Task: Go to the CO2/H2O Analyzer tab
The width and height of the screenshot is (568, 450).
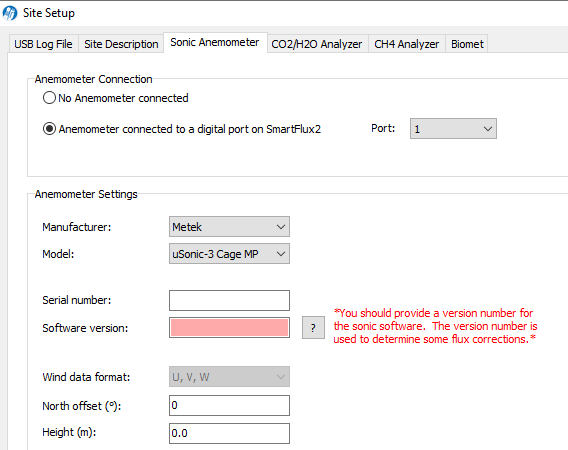Action: pos(317,44)
